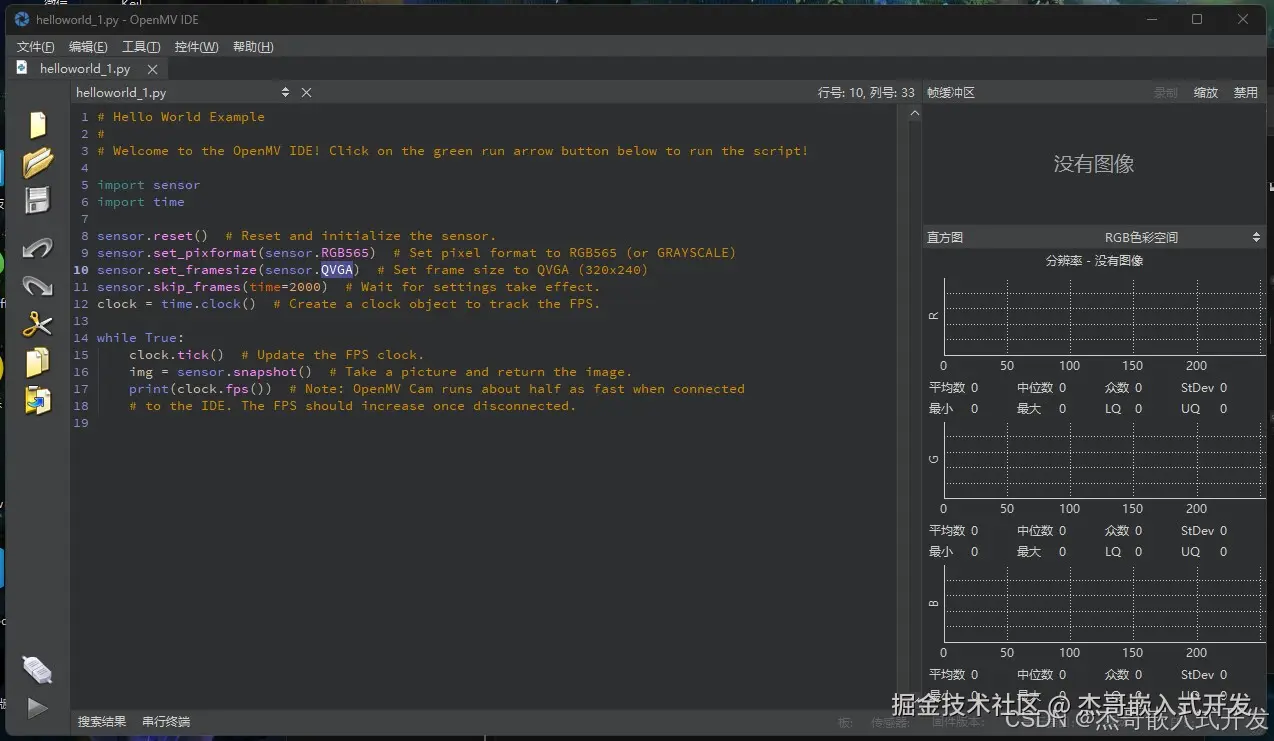Click the R channel histogram graph
The image size is (1274, 741).
point(1105,316)
